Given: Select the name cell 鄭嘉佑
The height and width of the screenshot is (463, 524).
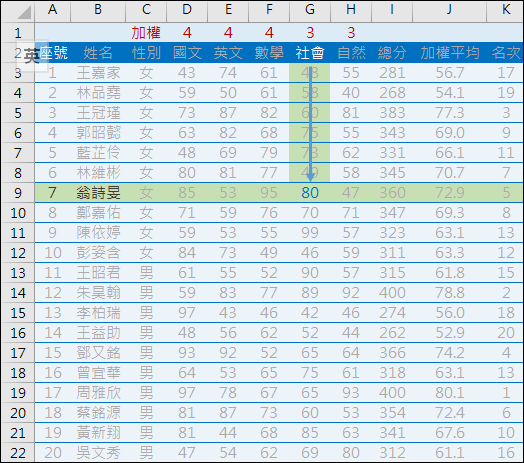Looking at the screenshot, I should pos(98,213).
